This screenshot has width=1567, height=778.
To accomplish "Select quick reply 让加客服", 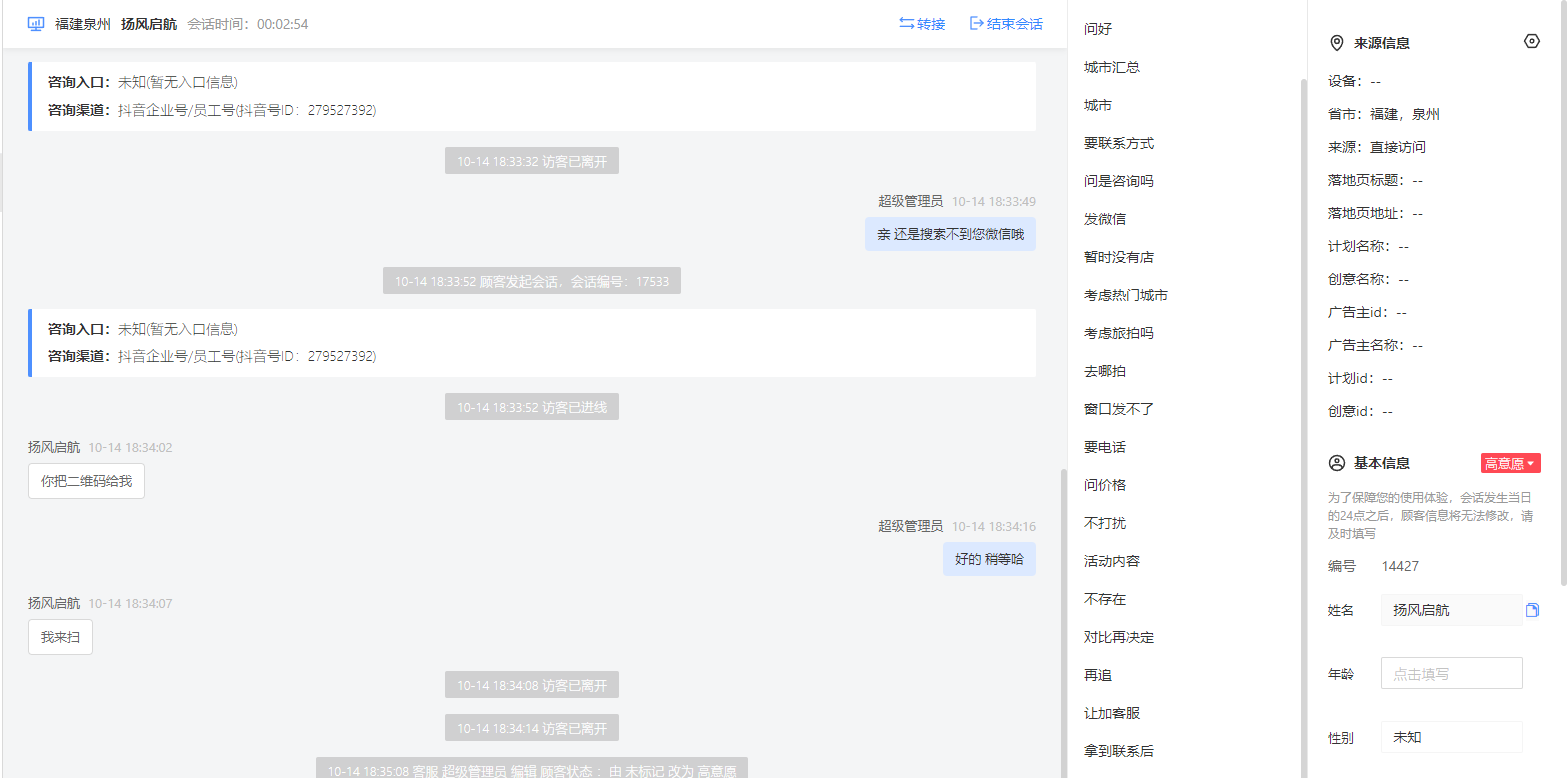I will coord(1112,713).
